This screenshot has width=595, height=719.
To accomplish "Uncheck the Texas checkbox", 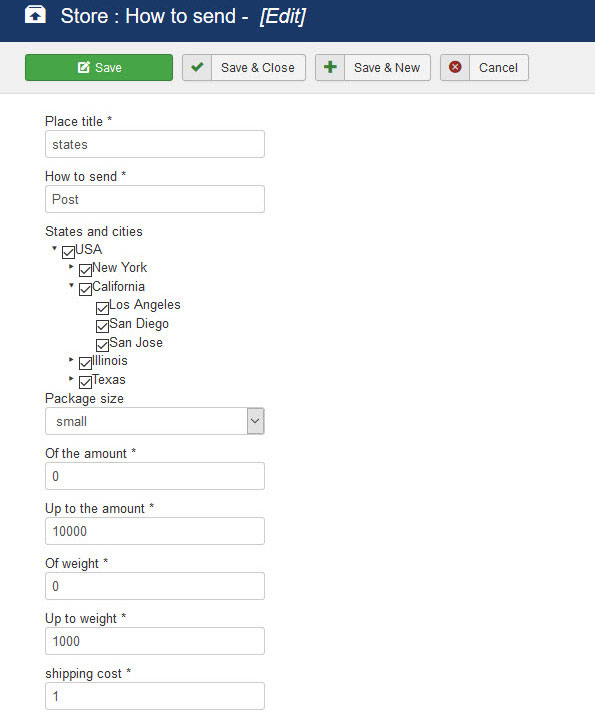I will (86, 382).
